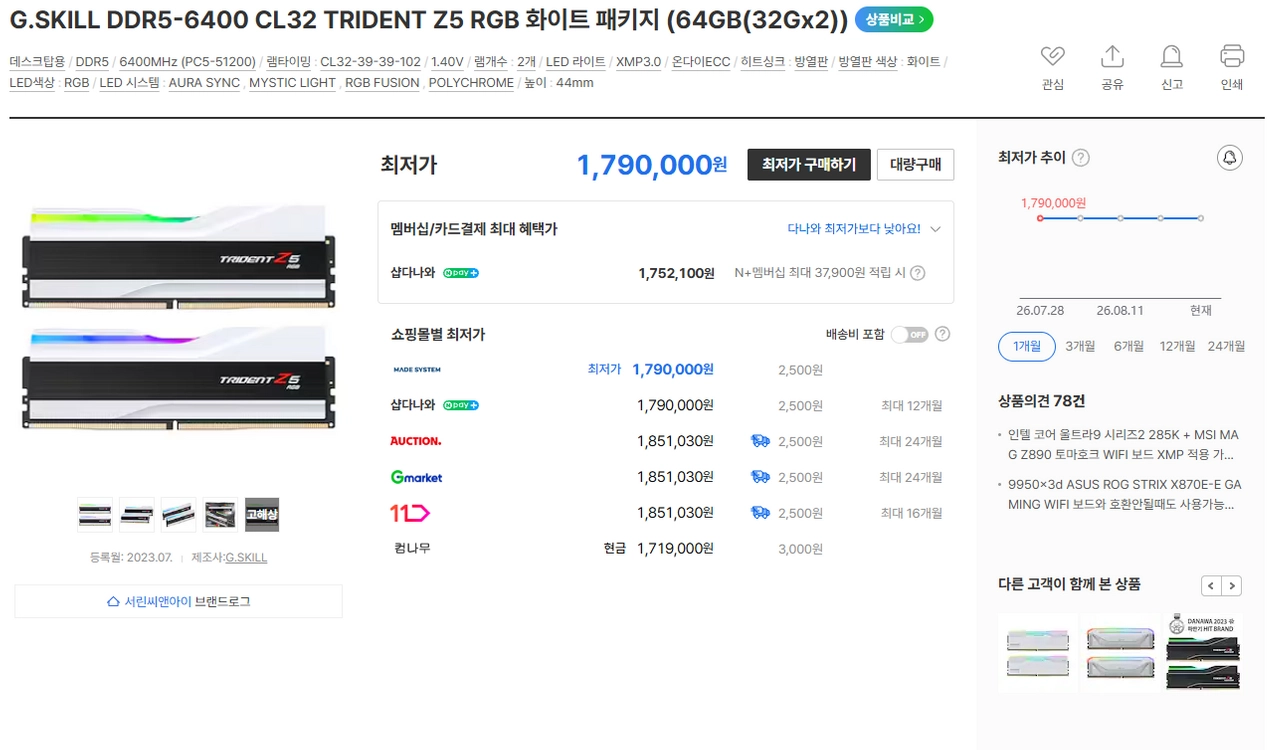Open first related product thumbnail
Screen dimensions: 1269x750
pos(1038,652)
